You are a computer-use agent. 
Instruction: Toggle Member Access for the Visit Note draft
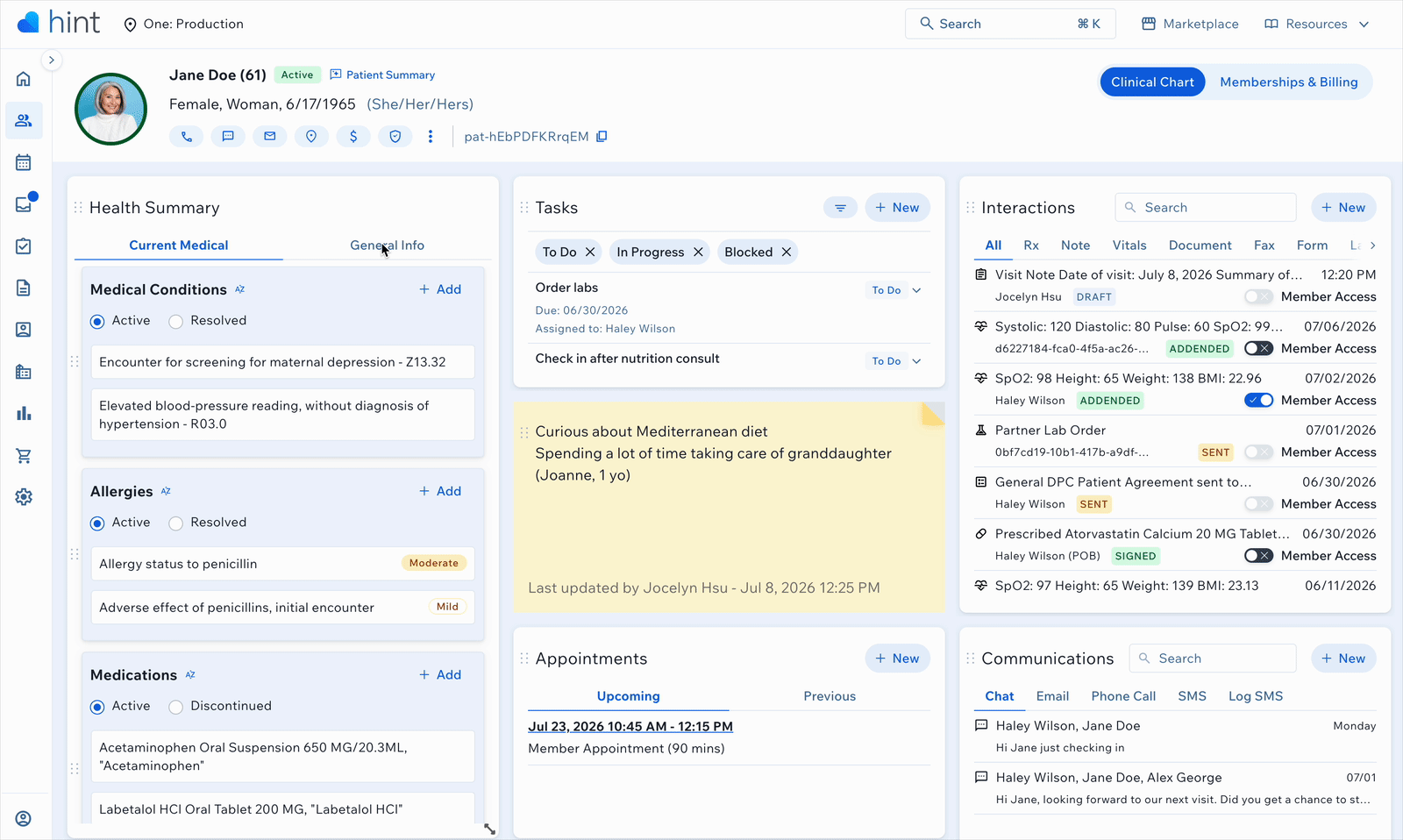[1258, 296]
